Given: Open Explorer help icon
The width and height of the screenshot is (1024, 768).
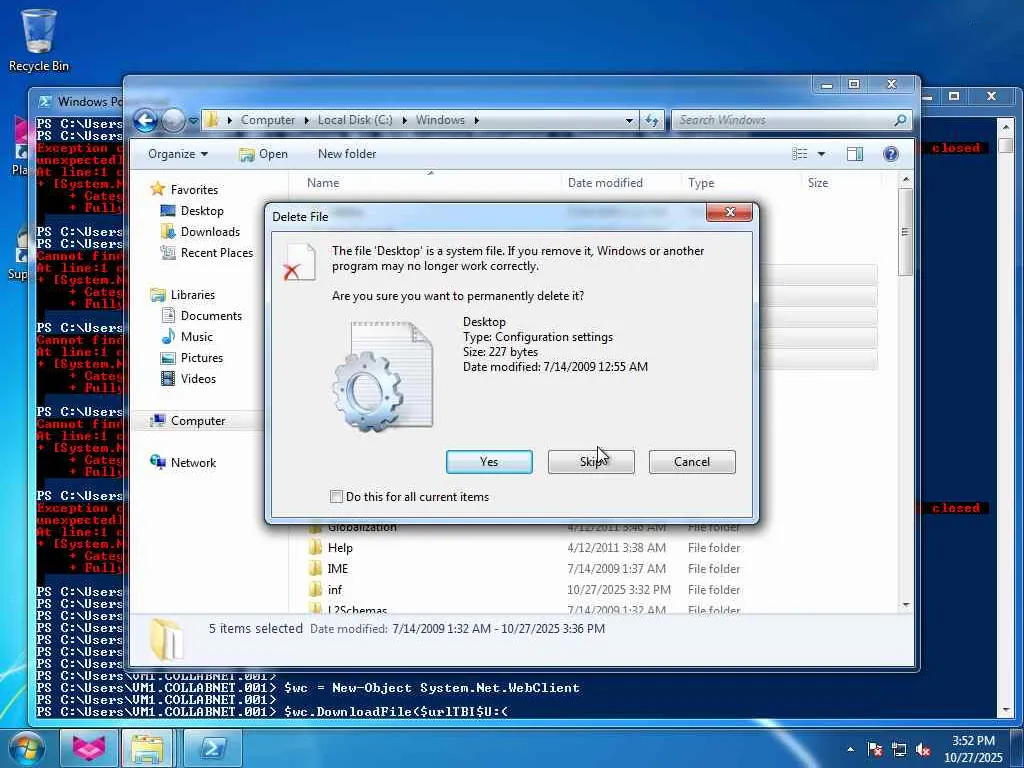Looking at the screenshot, I should pos(891,154).
